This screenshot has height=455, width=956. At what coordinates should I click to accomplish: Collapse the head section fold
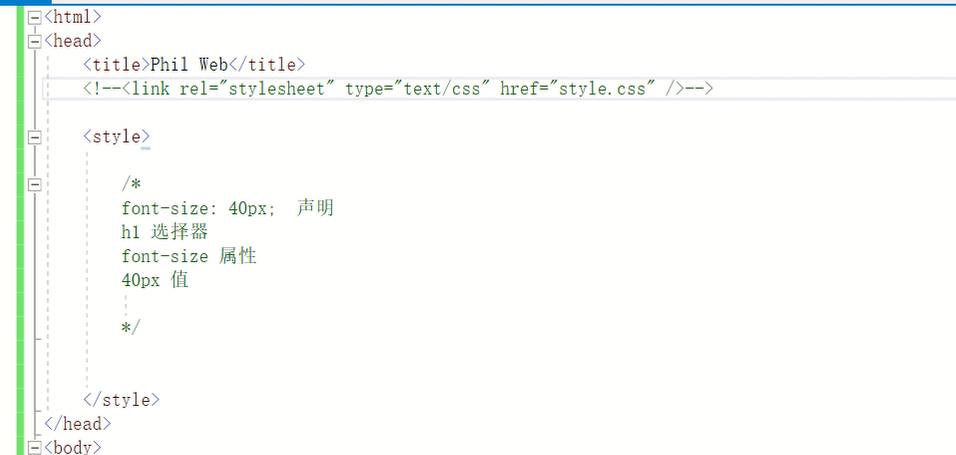[x=35, y=42]
